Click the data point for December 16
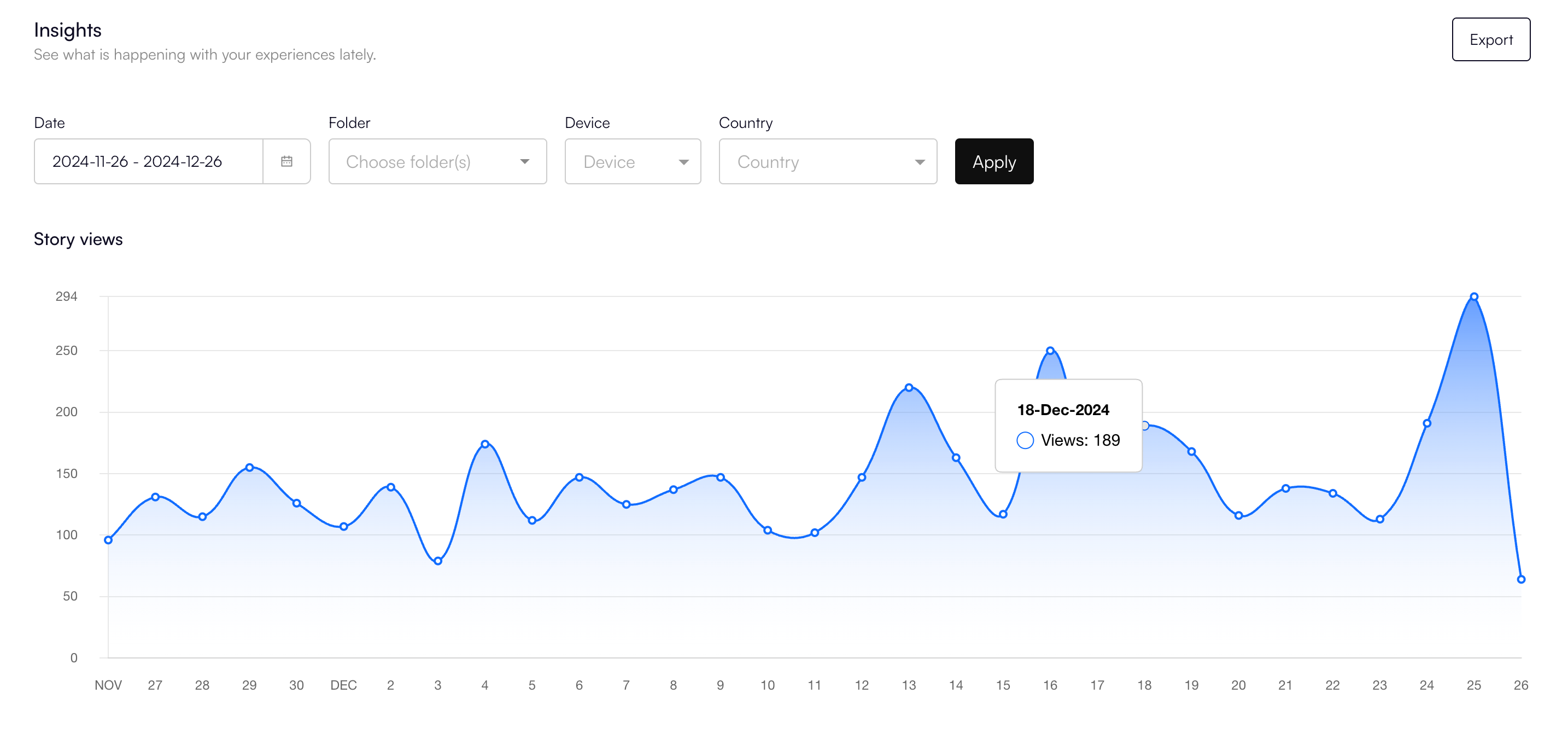The width and height of the screenshot is (1568, 746). 1050,351
